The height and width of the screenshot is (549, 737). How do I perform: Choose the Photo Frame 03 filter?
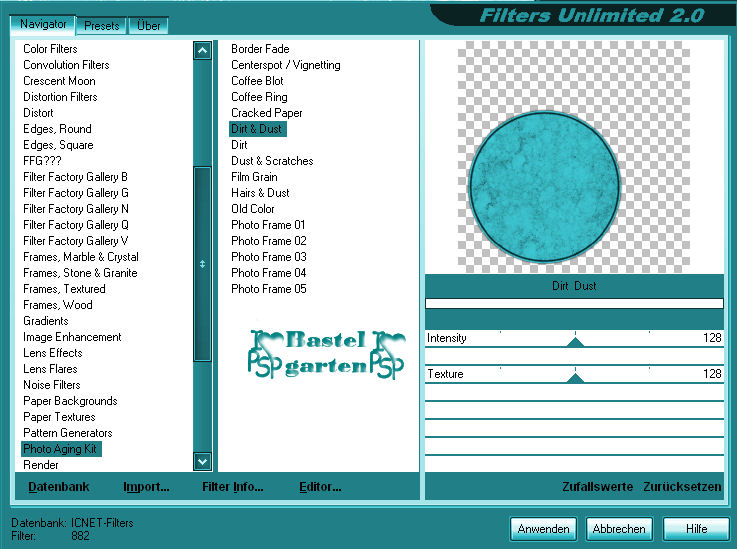(x=268, y=257)
